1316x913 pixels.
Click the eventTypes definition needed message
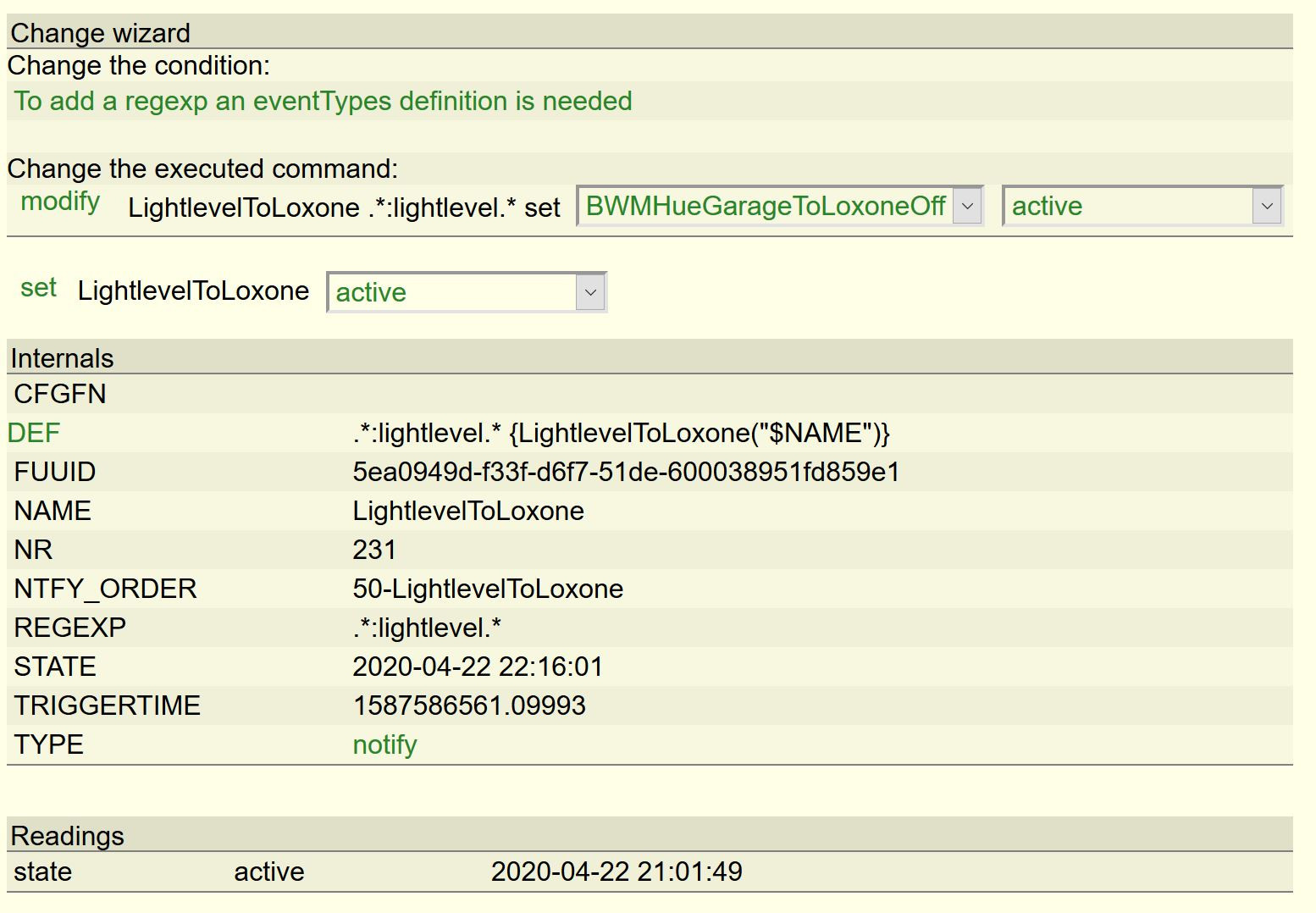(323, 101)
